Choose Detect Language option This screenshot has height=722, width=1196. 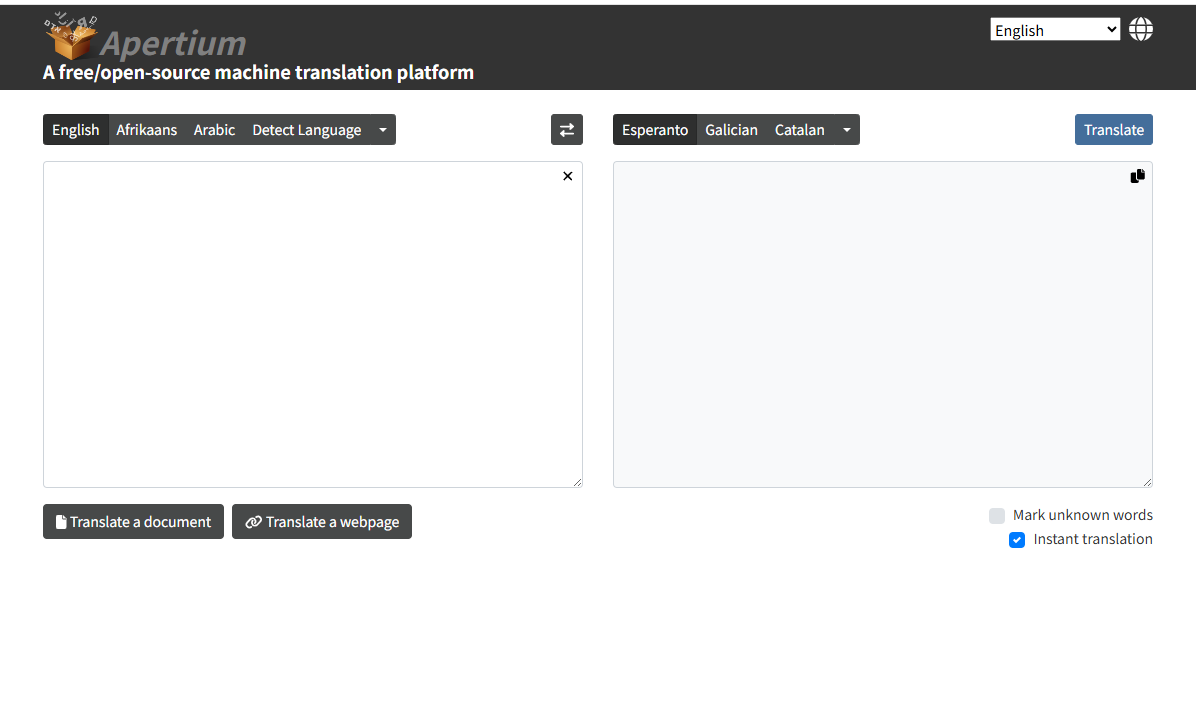tap(307, 130)
